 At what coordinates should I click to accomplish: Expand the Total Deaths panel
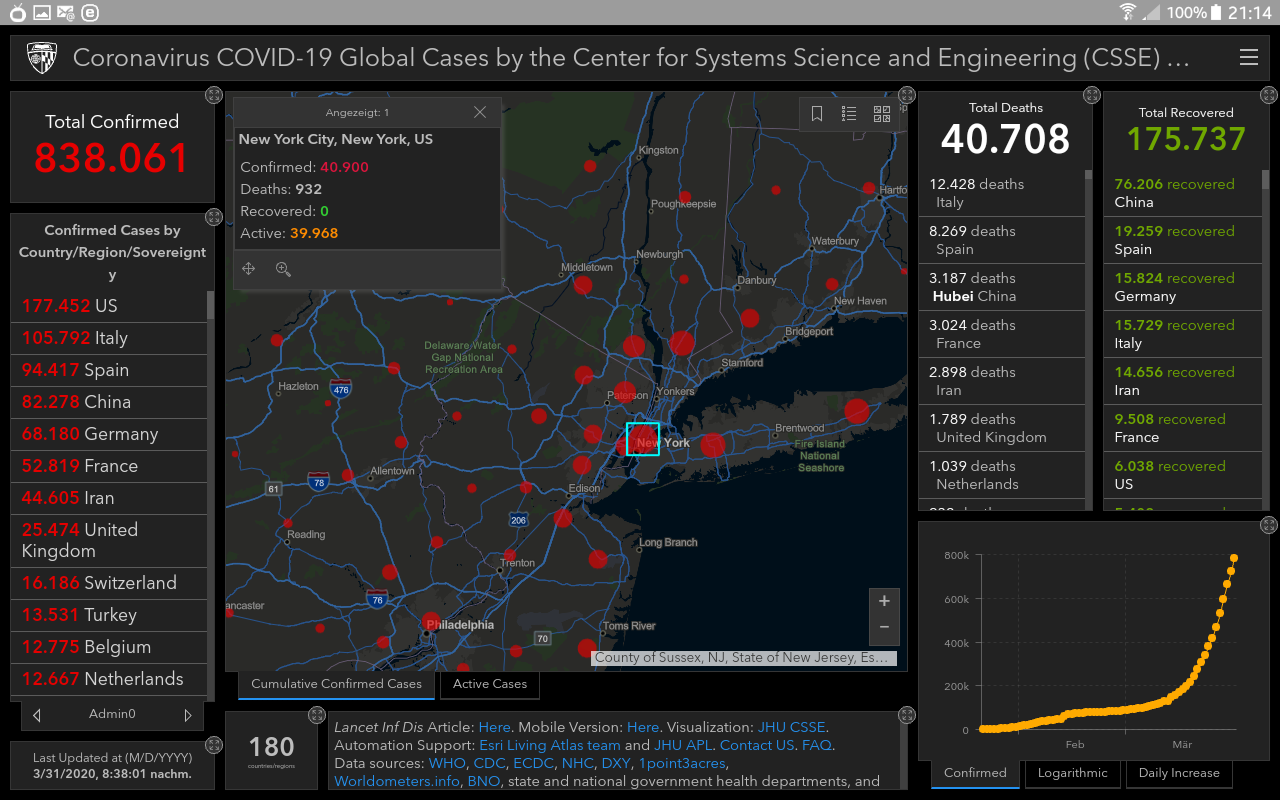tap(1091, 95)
